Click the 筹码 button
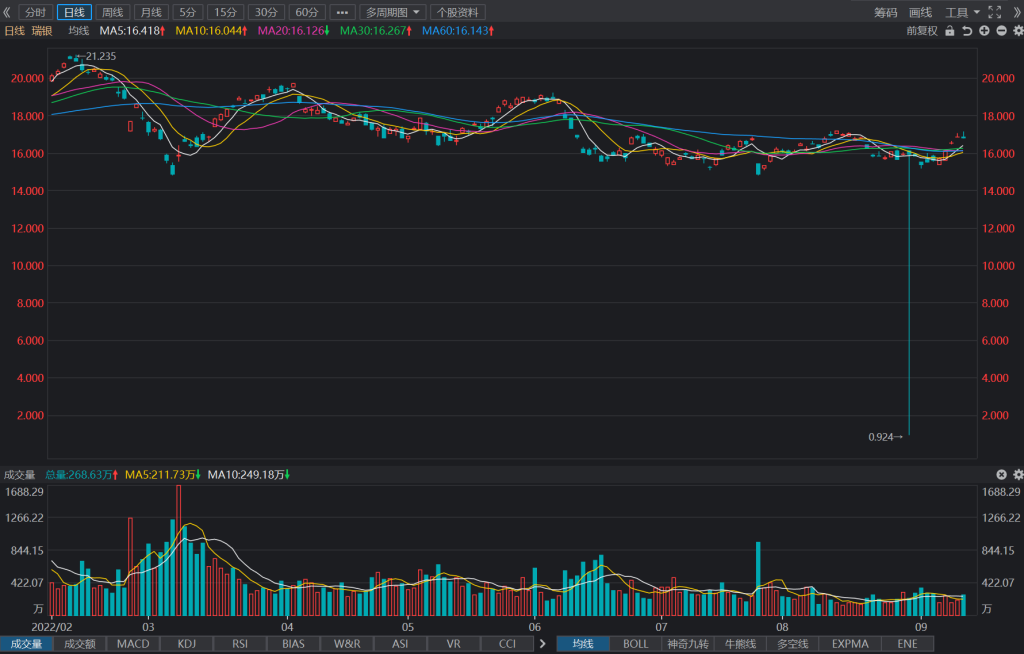Viewport: 1024px width, 654px height. 886,12
